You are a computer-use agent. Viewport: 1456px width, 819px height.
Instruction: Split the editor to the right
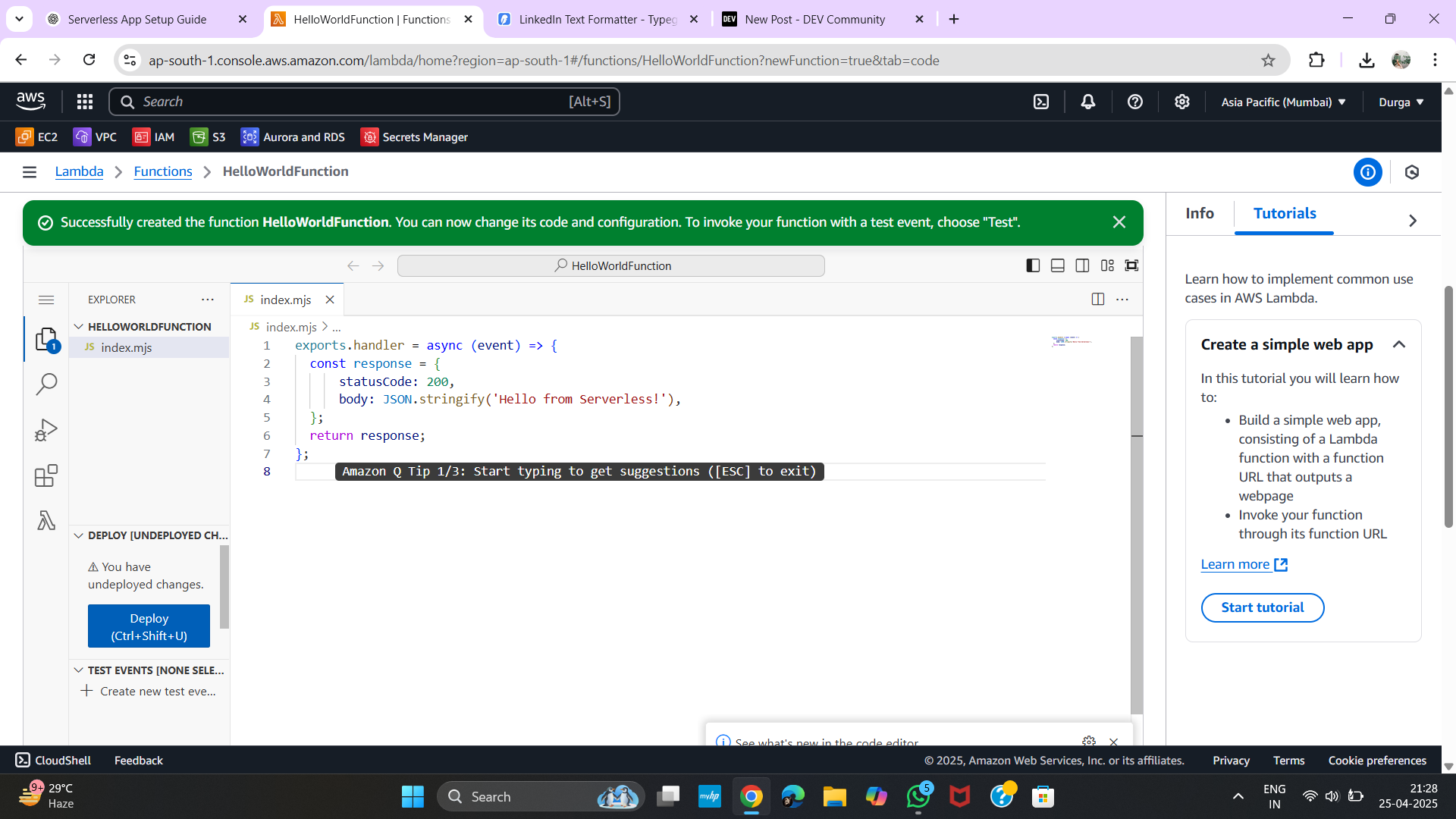coord(1097,300)
